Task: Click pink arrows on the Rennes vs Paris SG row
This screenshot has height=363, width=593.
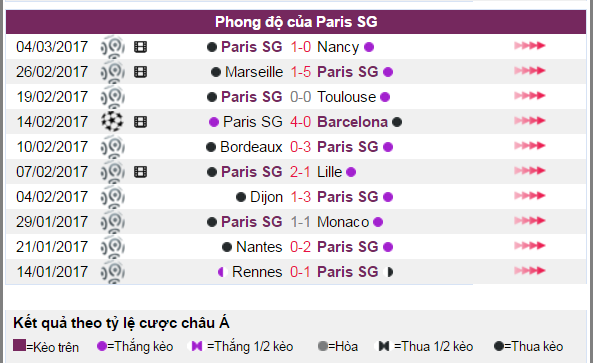Action: point(529,270)
